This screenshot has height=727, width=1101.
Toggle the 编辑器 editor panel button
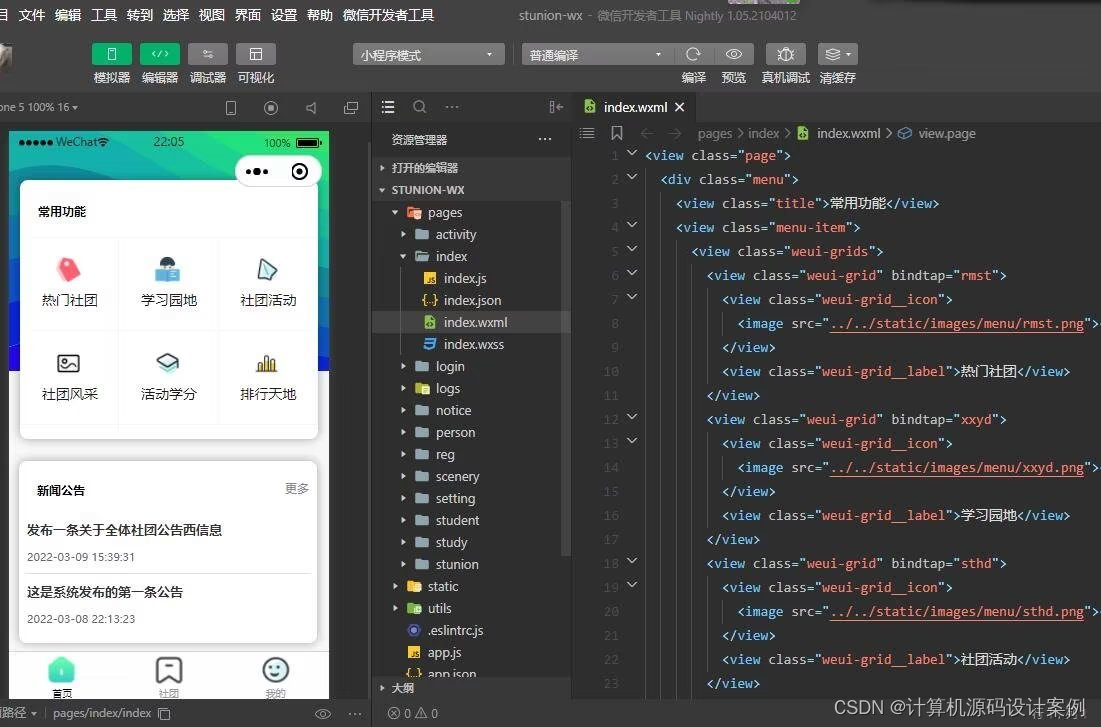(160, 54)
